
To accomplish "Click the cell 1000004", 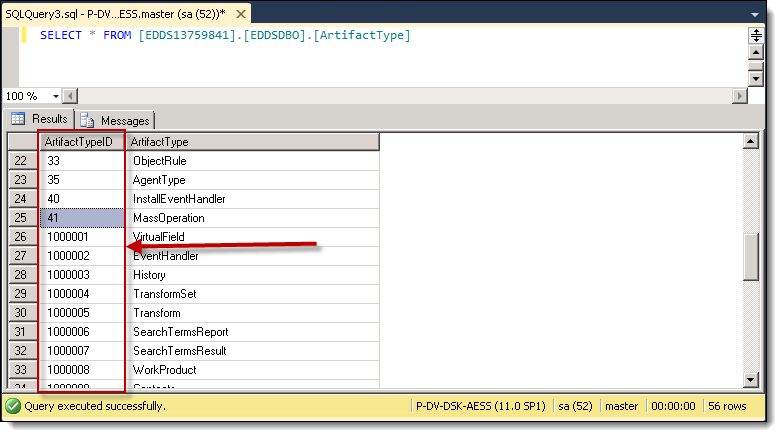I will point(82,293).
